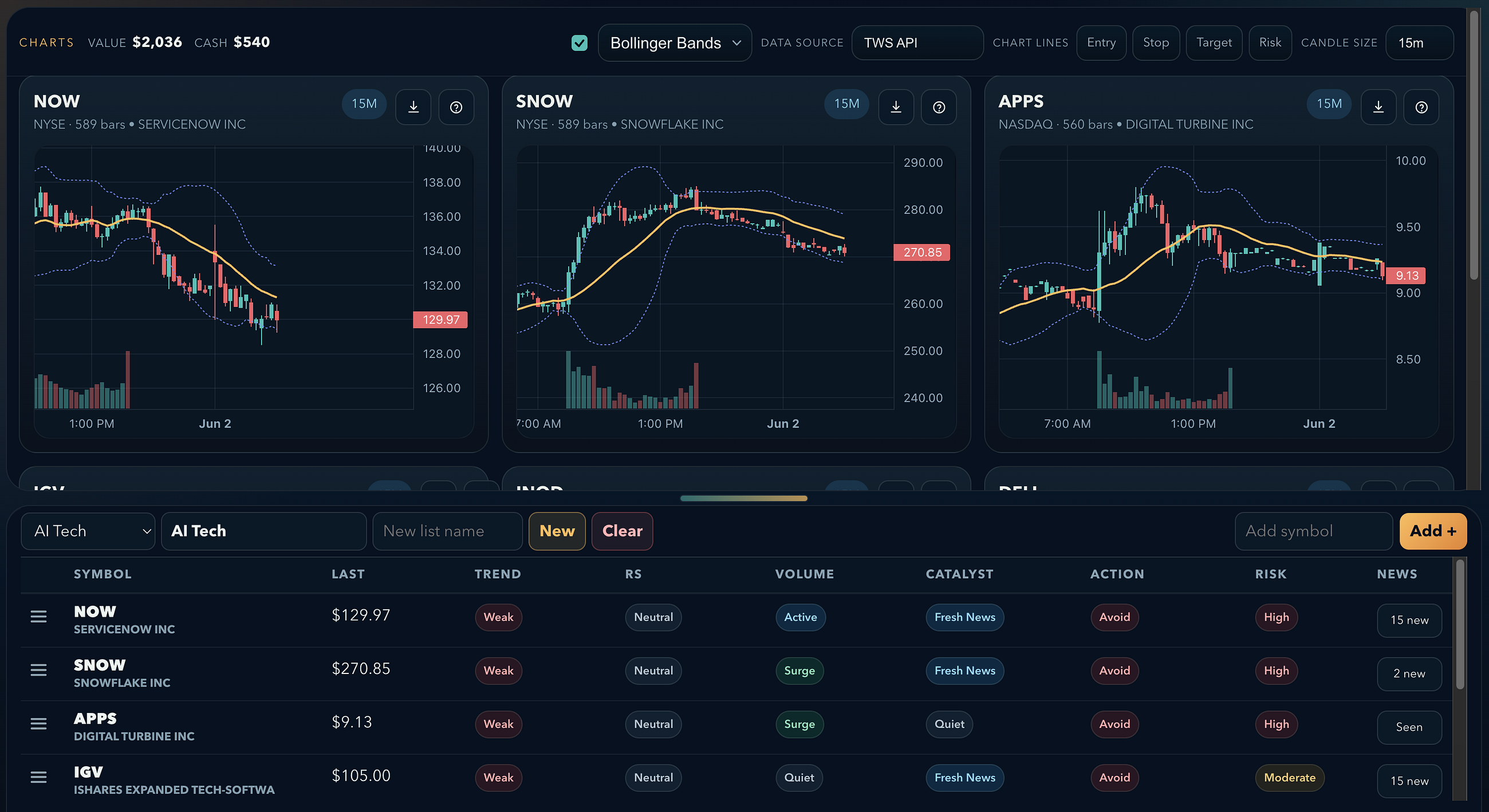Image resolution: width=1489 pixels, height=812 pixels.
Task: Sort by the VOLUME column header
Action: coord(805,574)
